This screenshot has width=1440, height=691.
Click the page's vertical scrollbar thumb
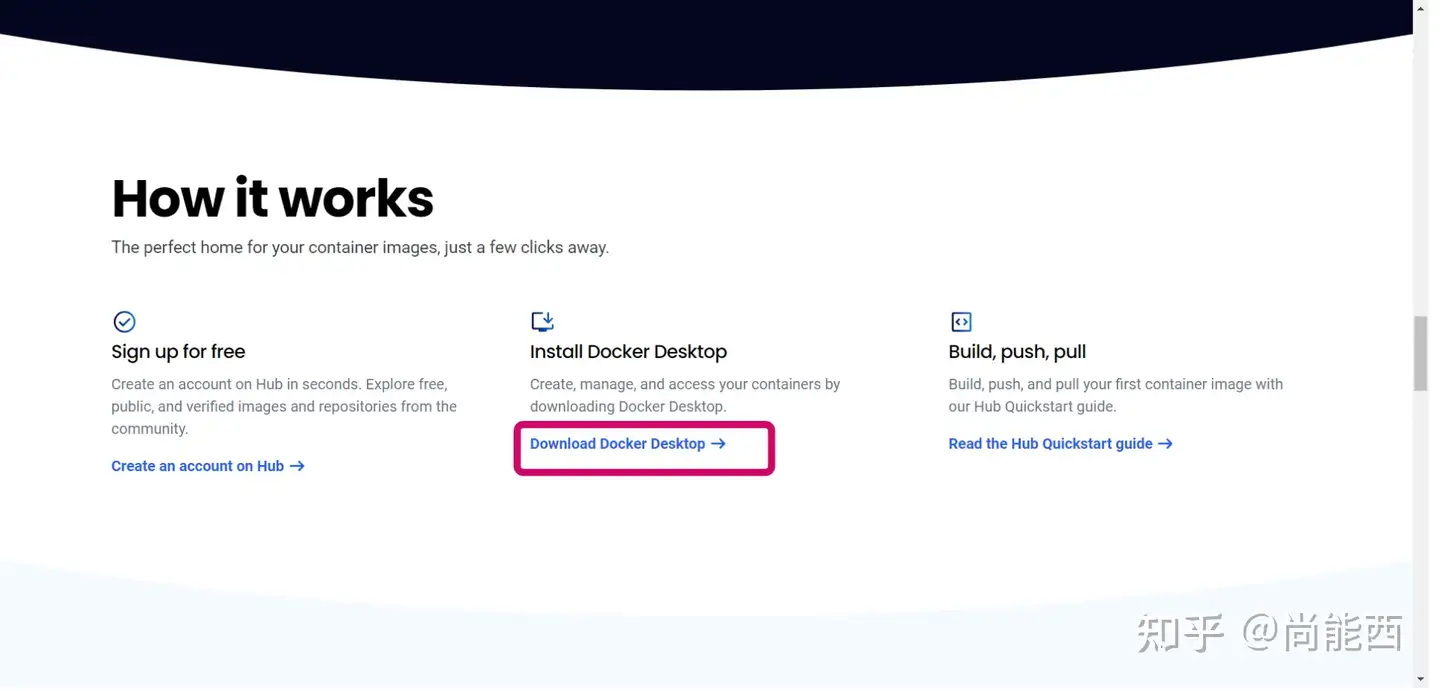point(1421,353)
